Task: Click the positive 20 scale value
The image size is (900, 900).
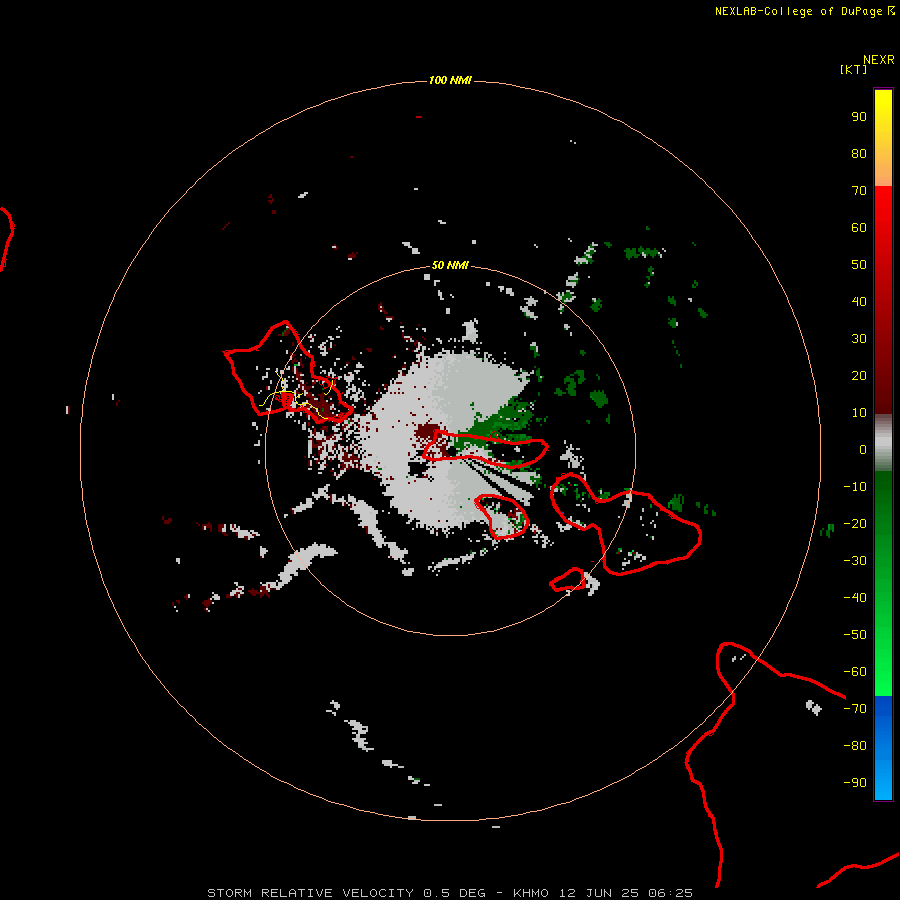Action: [x=859, y=376]
